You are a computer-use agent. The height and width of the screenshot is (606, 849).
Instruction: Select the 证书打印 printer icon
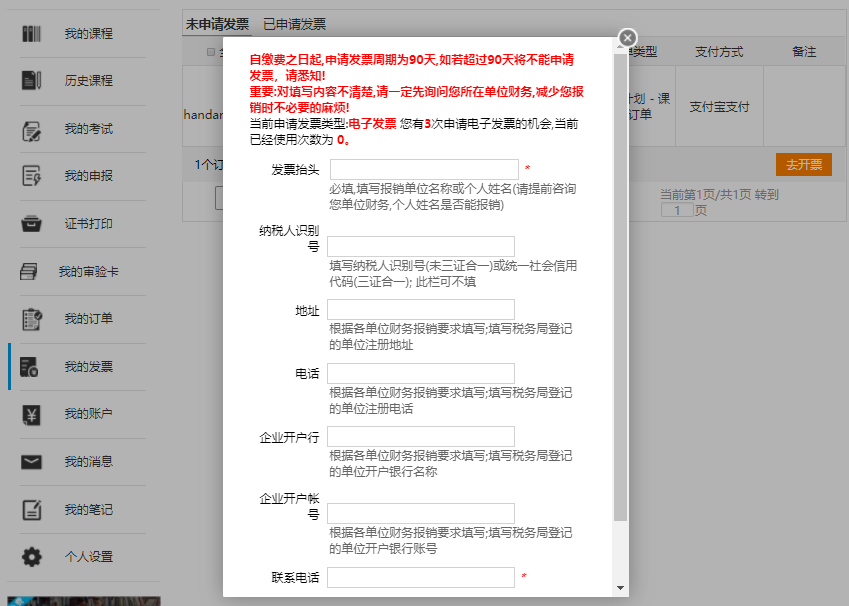click(x=32, y=224)
